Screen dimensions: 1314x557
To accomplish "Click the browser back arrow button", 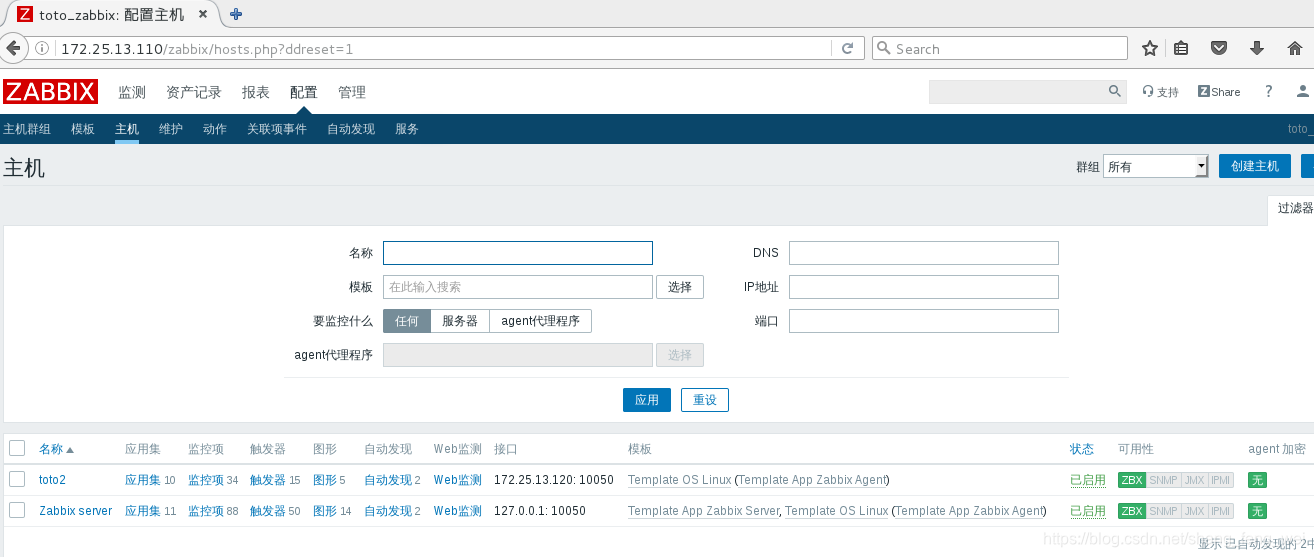I will coord(13,48).
